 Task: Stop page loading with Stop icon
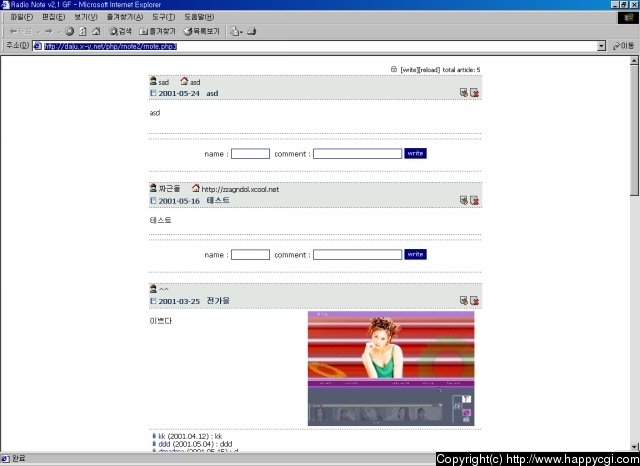point(70,31)
